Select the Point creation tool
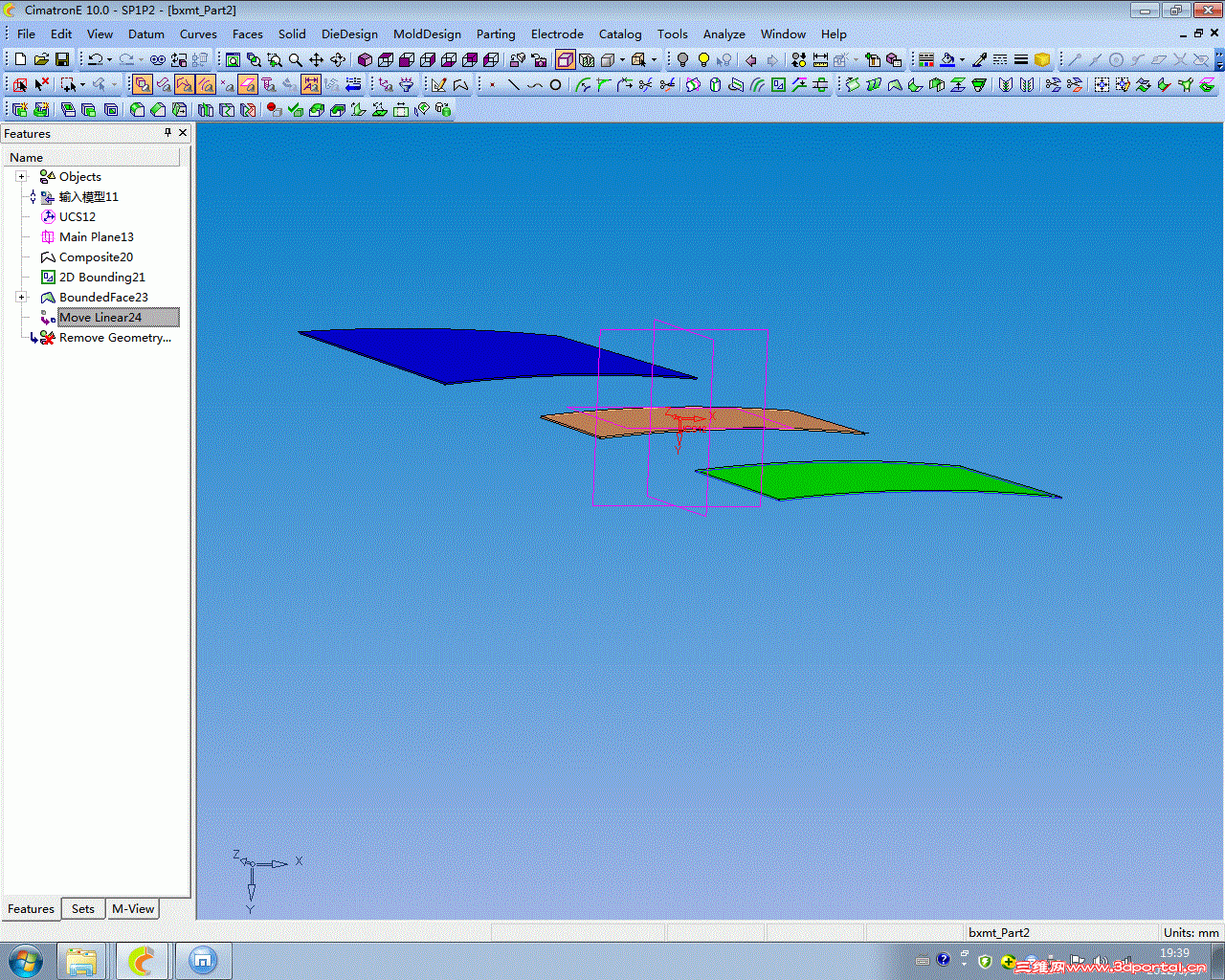The image size is (1225, 980). click(493, 84)
